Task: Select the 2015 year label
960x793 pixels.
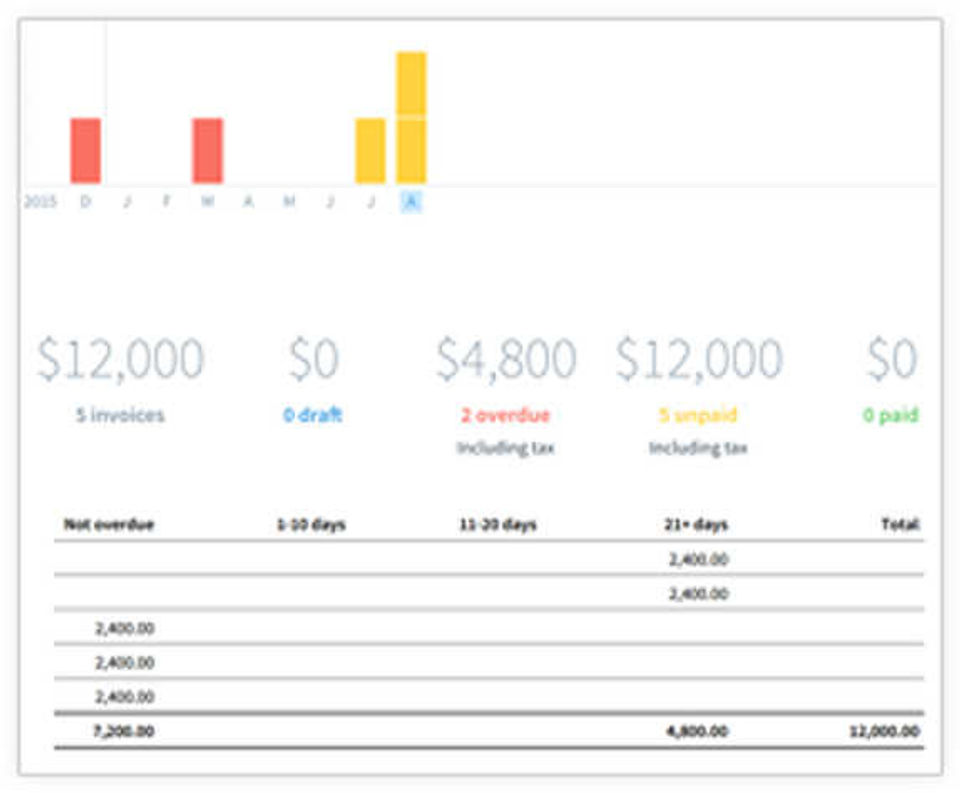Action: [x=40, y=201]
